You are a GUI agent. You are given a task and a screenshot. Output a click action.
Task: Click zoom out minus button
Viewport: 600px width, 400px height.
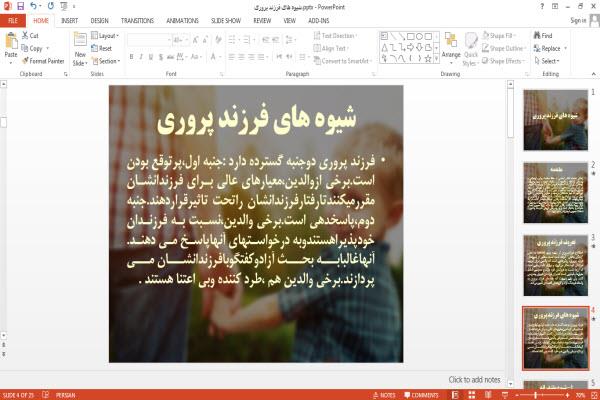tap(517, 395)
